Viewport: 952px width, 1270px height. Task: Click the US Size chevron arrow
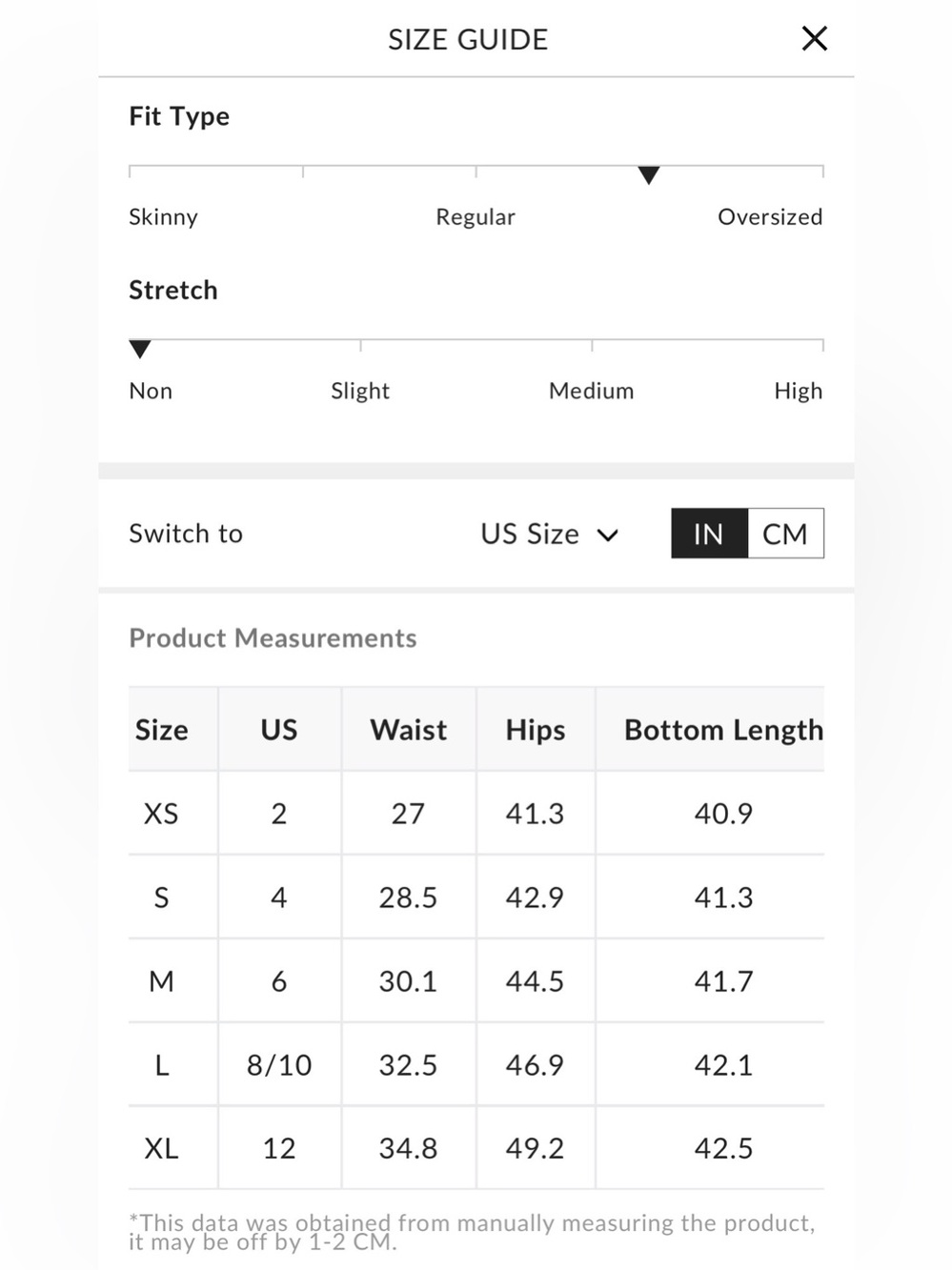[608, 535]
